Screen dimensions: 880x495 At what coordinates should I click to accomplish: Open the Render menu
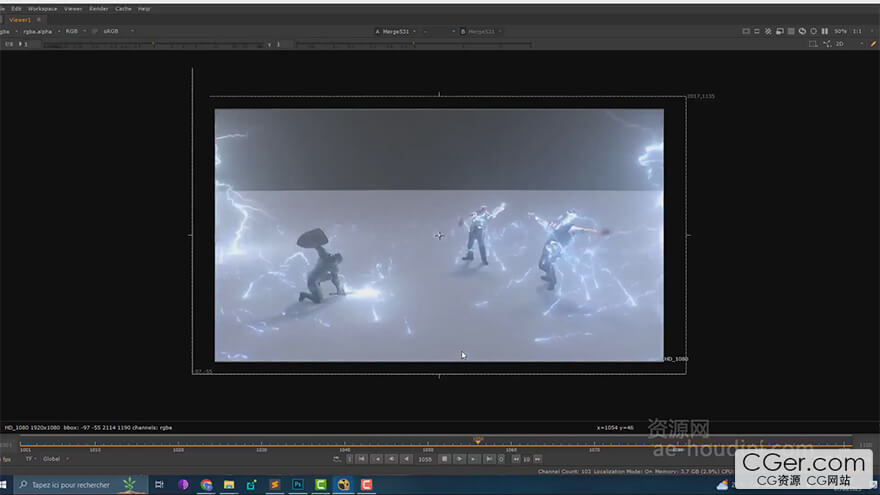98,8
